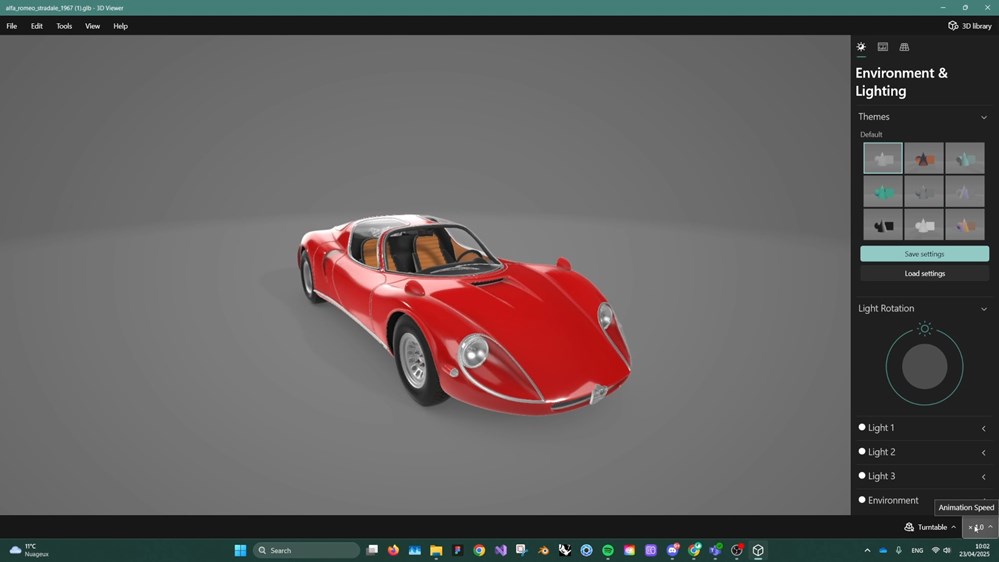Click the sun handle on the rotation ring

pos(924,329)
